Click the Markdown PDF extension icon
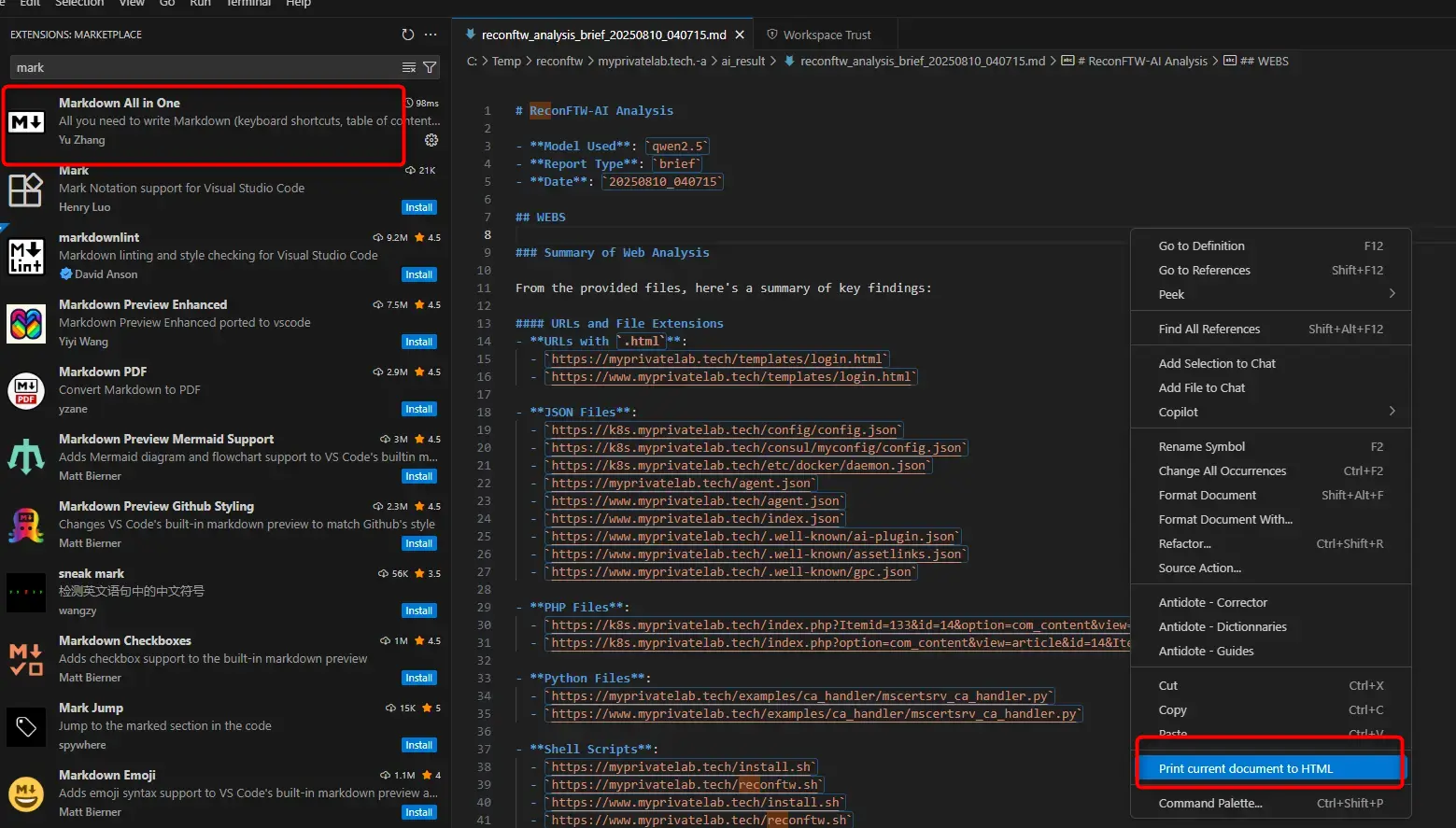1456x828 pixels. (x=25, y=390)
